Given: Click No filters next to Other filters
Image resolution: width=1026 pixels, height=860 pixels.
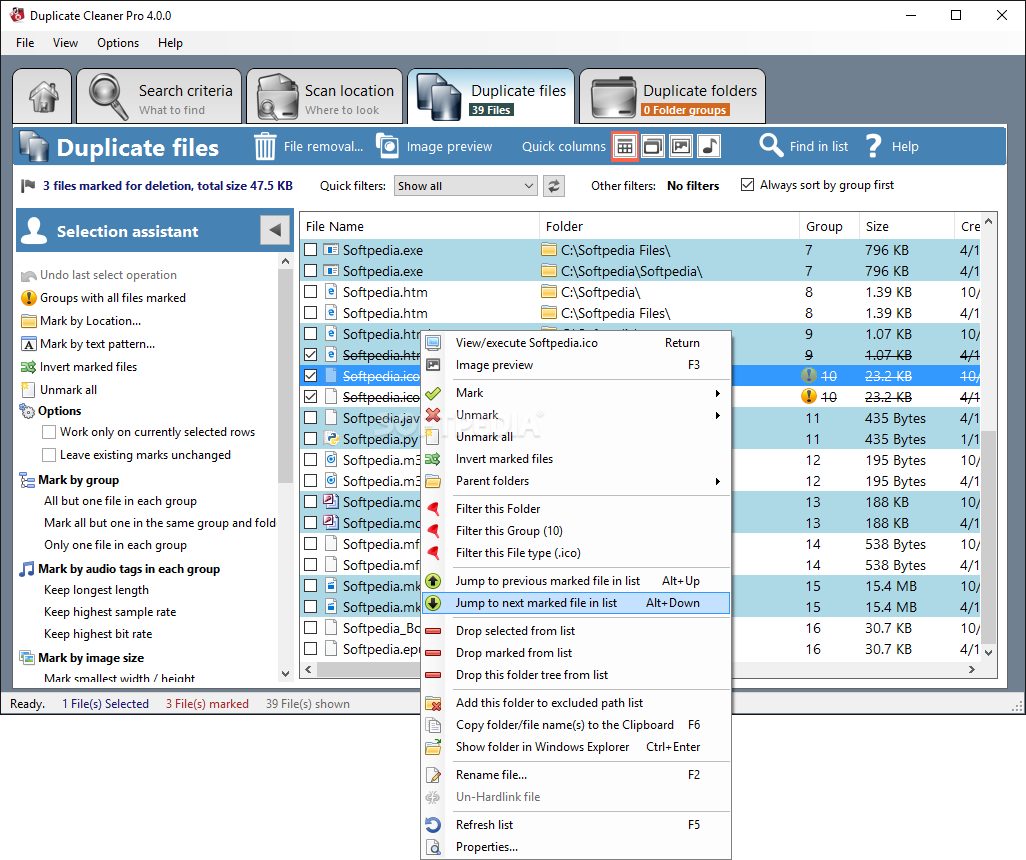Looking at the screenshot, I should pos(693,186).
